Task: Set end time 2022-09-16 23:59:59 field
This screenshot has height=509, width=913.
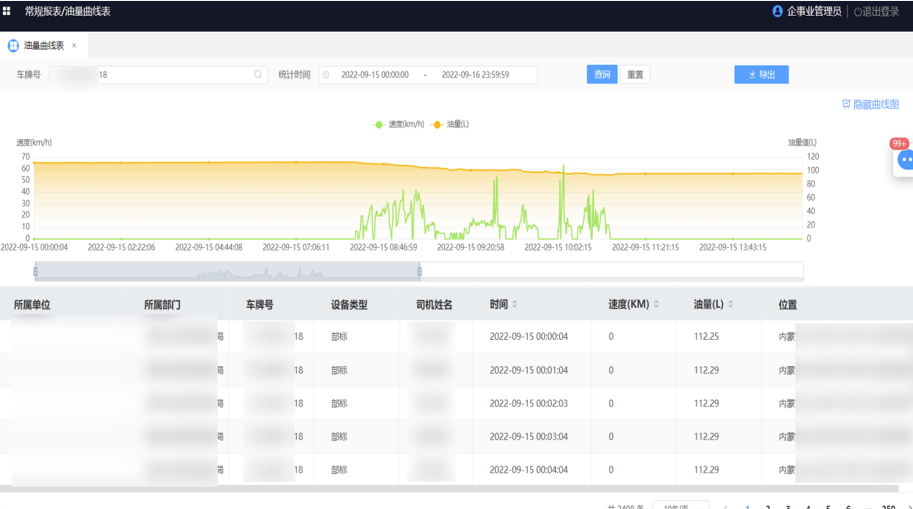Action: 475,75
